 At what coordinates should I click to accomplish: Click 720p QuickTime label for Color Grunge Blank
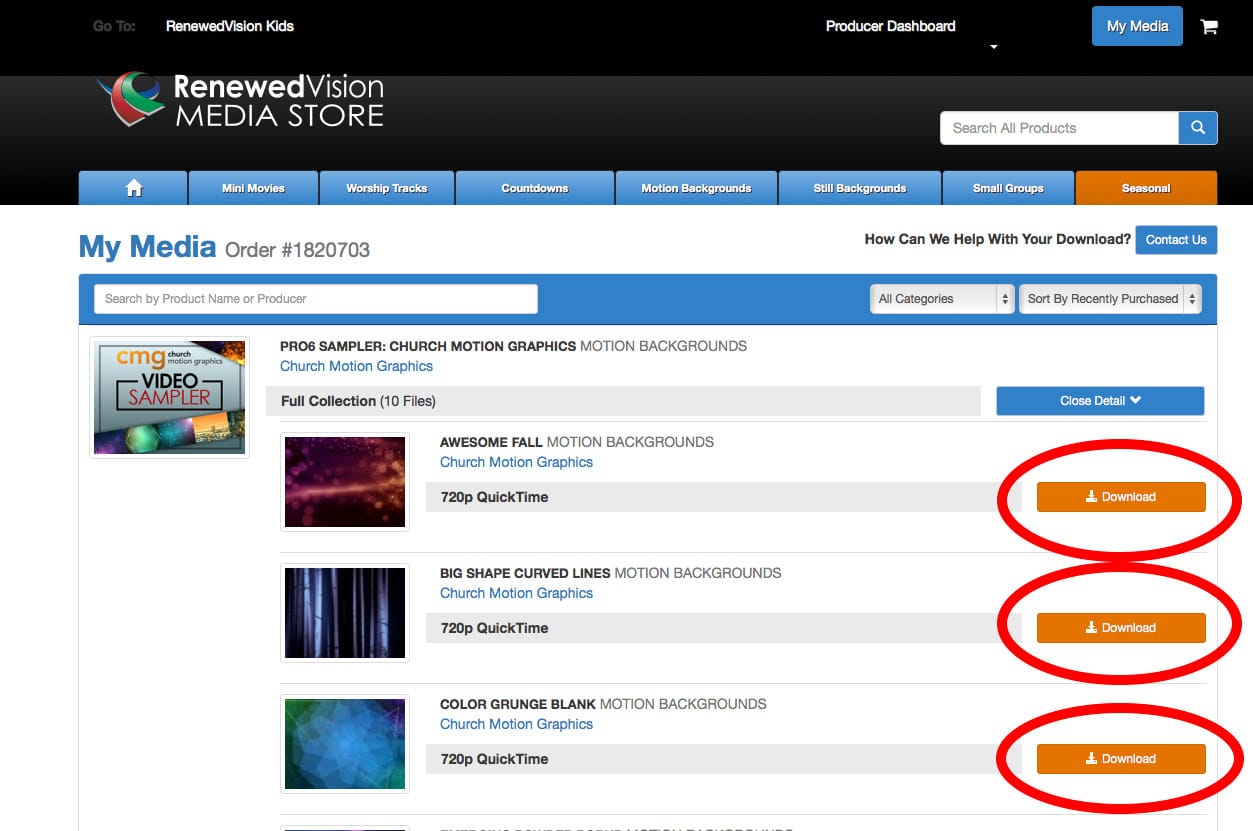494,759
